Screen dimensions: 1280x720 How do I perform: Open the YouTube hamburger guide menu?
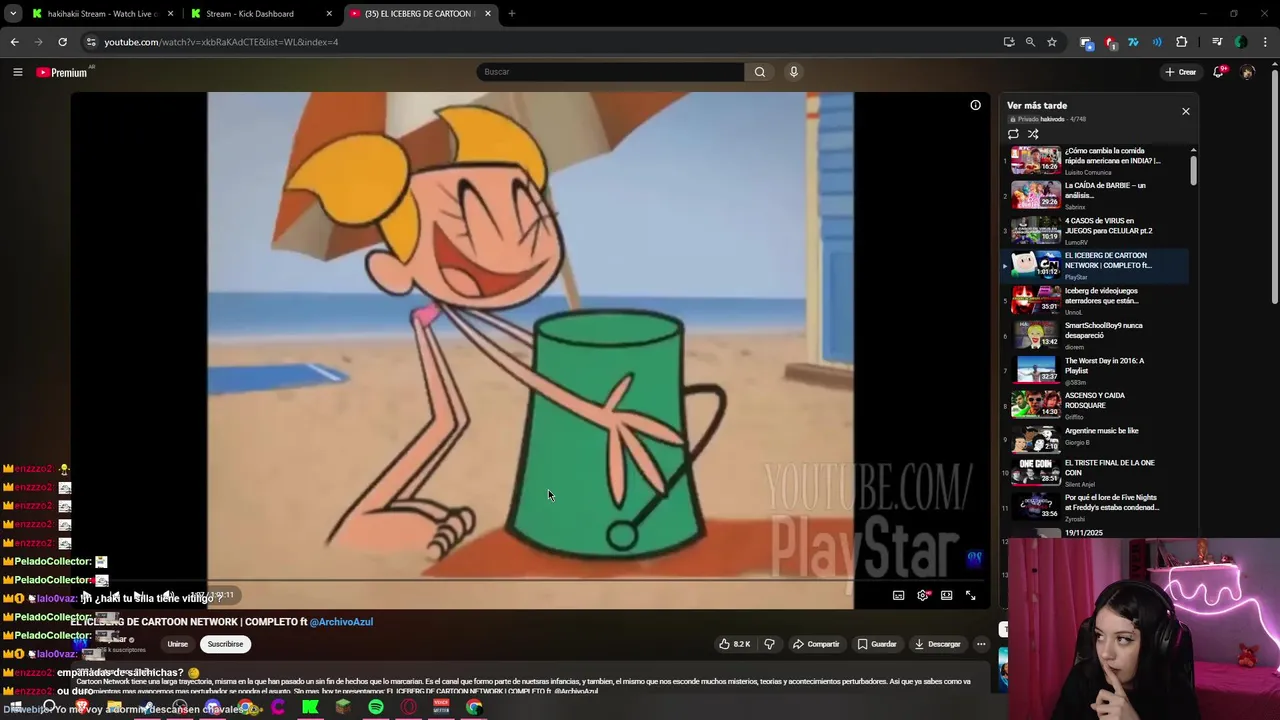tap(17, 72)
